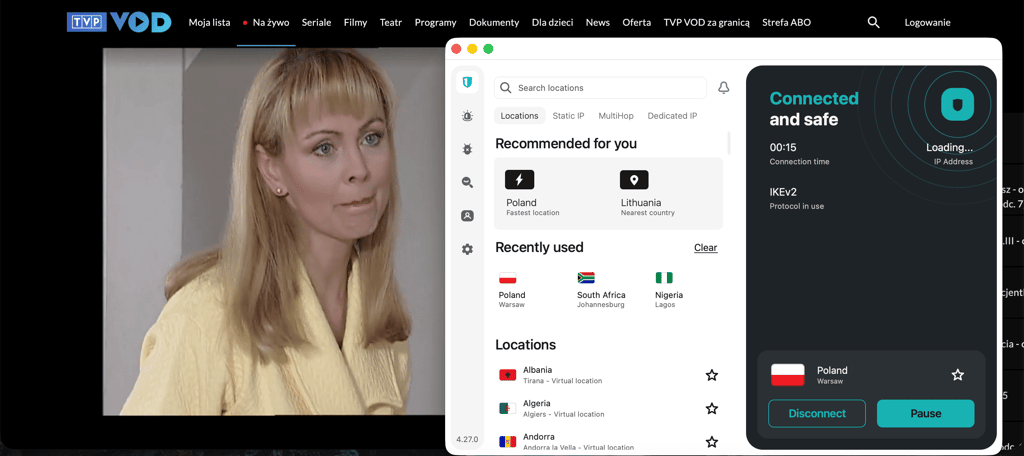This screenshot has height=456, width=1024.
Task: Open Programy in TVP VOD menu
Action: (x=436, y=22)
